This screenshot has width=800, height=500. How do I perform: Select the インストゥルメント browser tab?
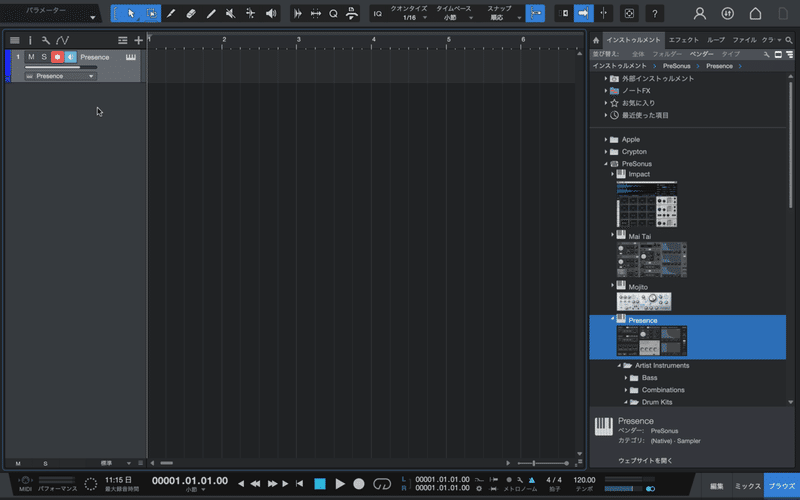click(x=633, y=40)
